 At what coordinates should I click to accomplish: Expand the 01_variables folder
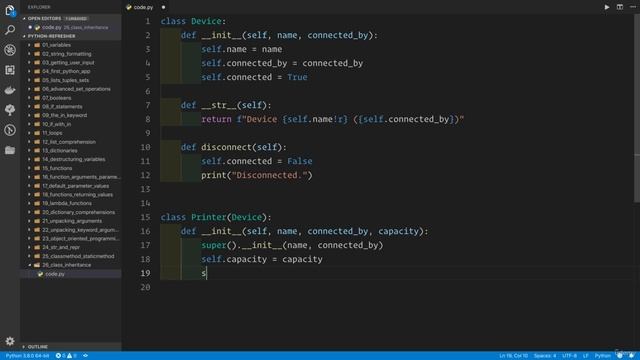pyautogui.click(x=71, y=45)
